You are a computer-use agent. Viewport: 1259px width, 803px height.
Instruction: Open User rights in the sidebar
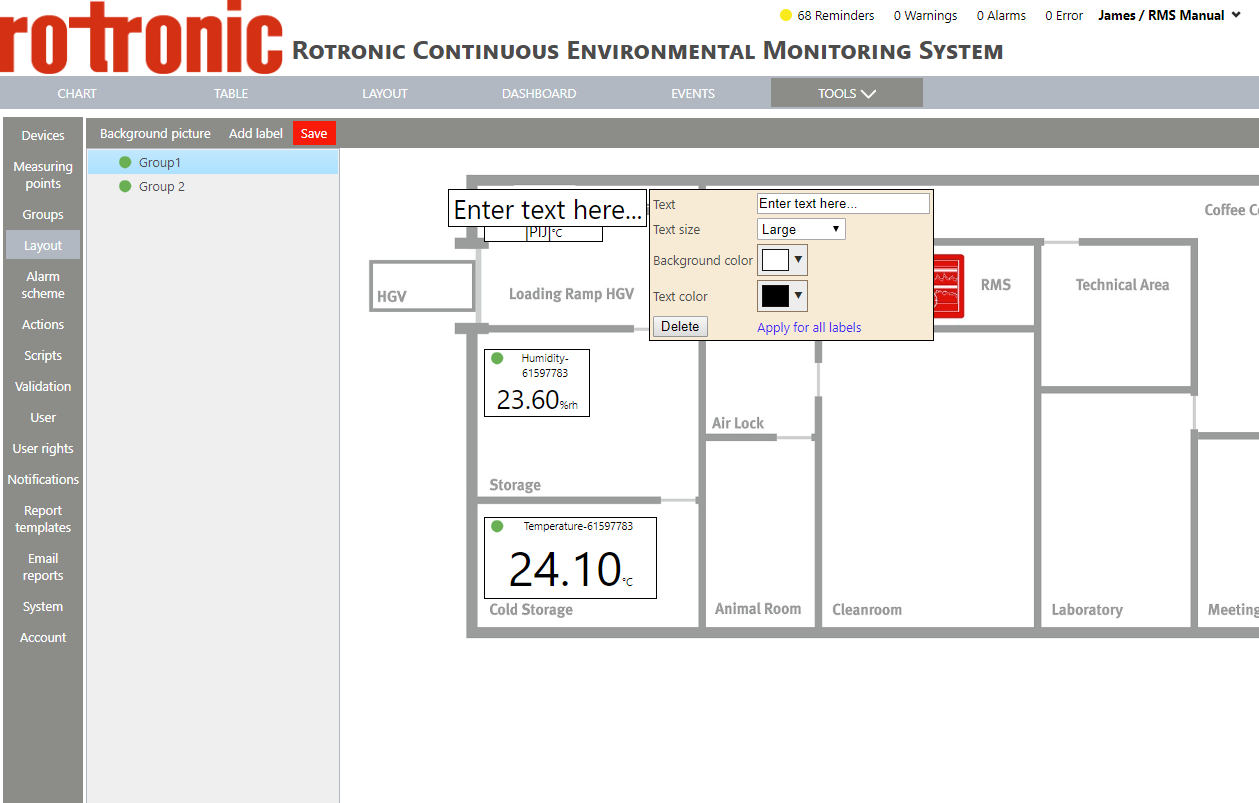[43, 448]
